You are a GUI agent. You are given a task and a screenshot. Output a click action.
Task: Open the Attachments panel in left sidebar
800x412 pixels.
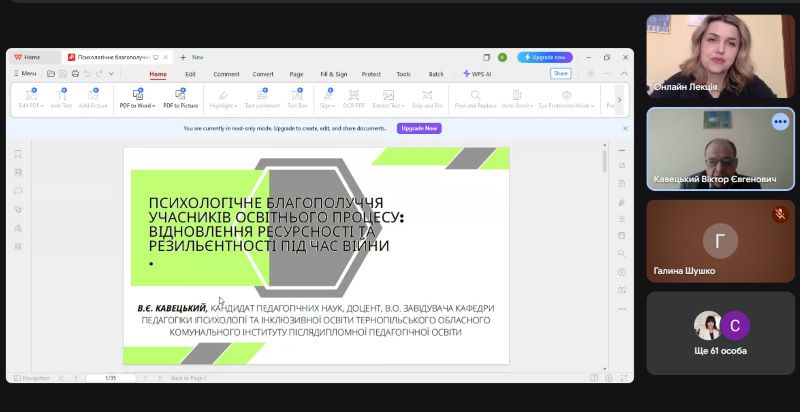18,209
